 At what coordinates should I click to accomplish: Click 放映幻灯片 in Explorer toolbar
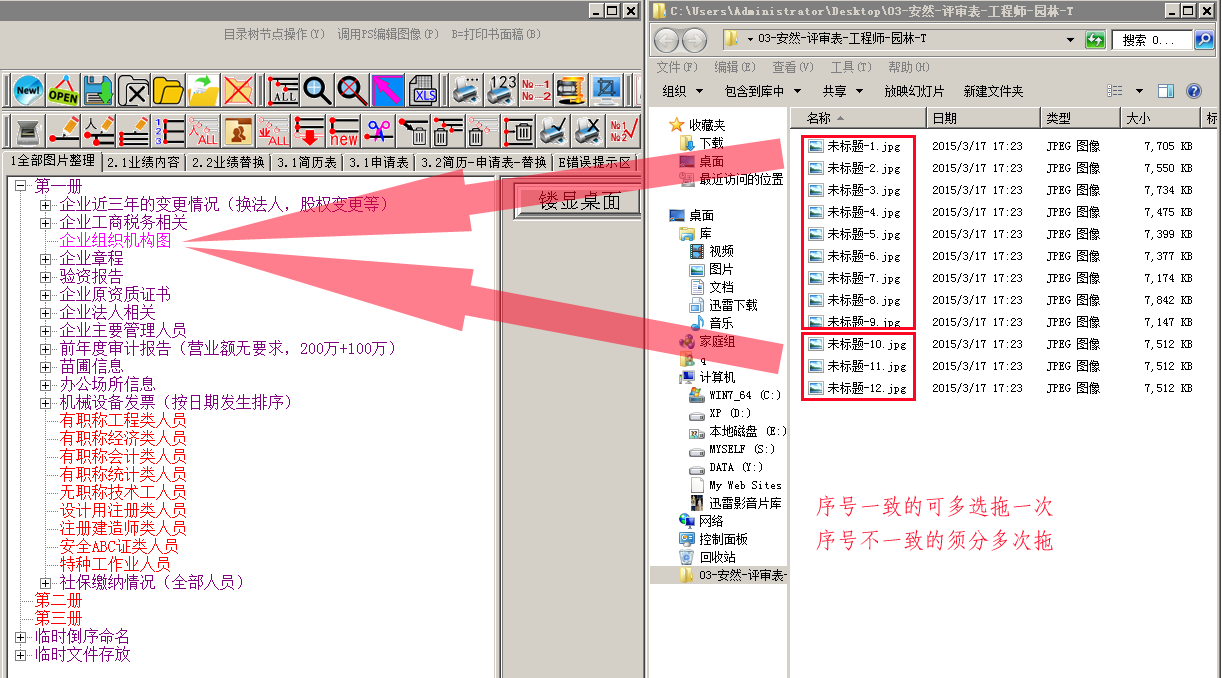click(914, 91)
